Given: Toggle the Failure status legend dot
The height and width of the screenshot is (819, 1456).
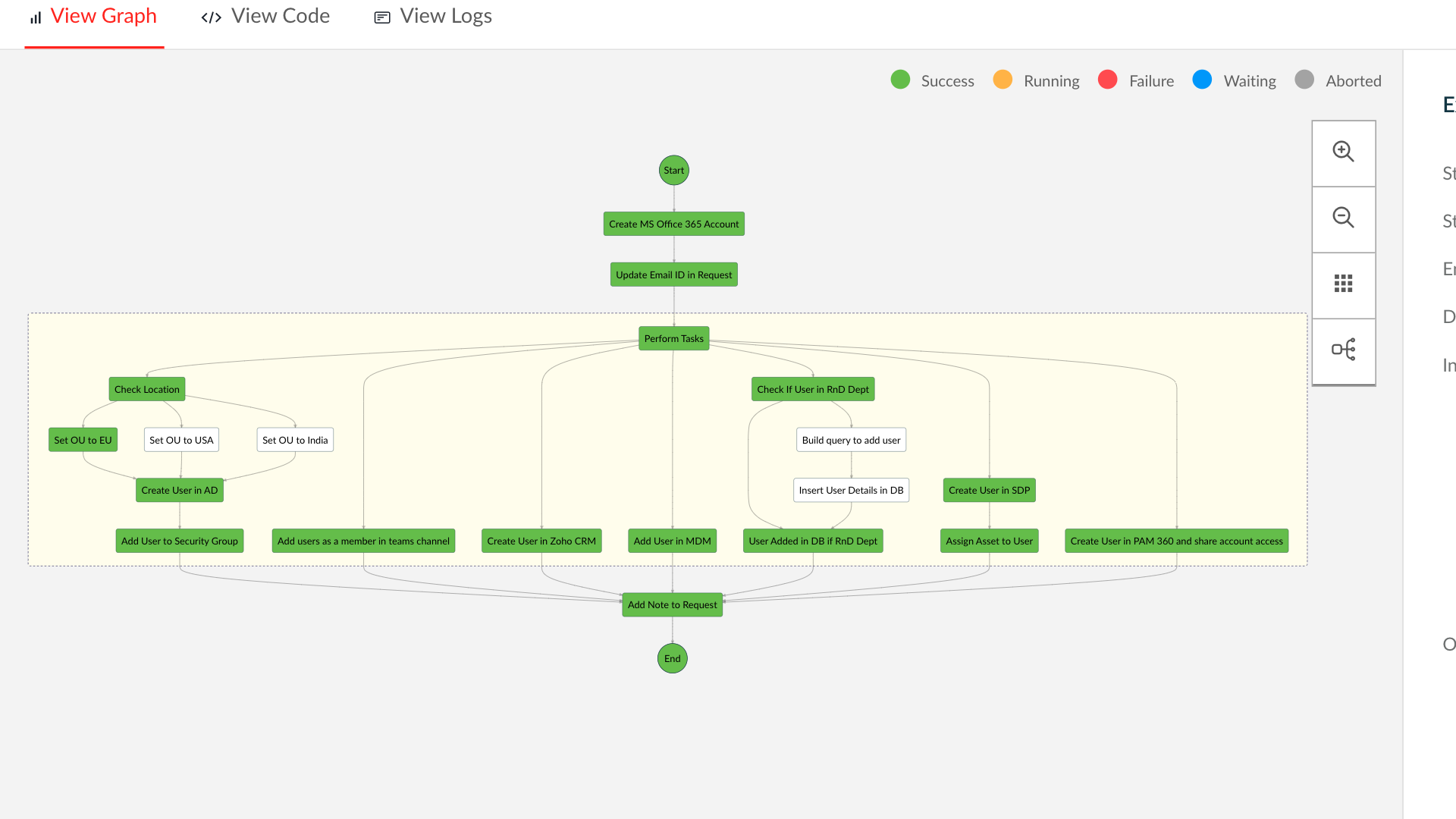Looking at the screenshot, I should pos(1109,80).
